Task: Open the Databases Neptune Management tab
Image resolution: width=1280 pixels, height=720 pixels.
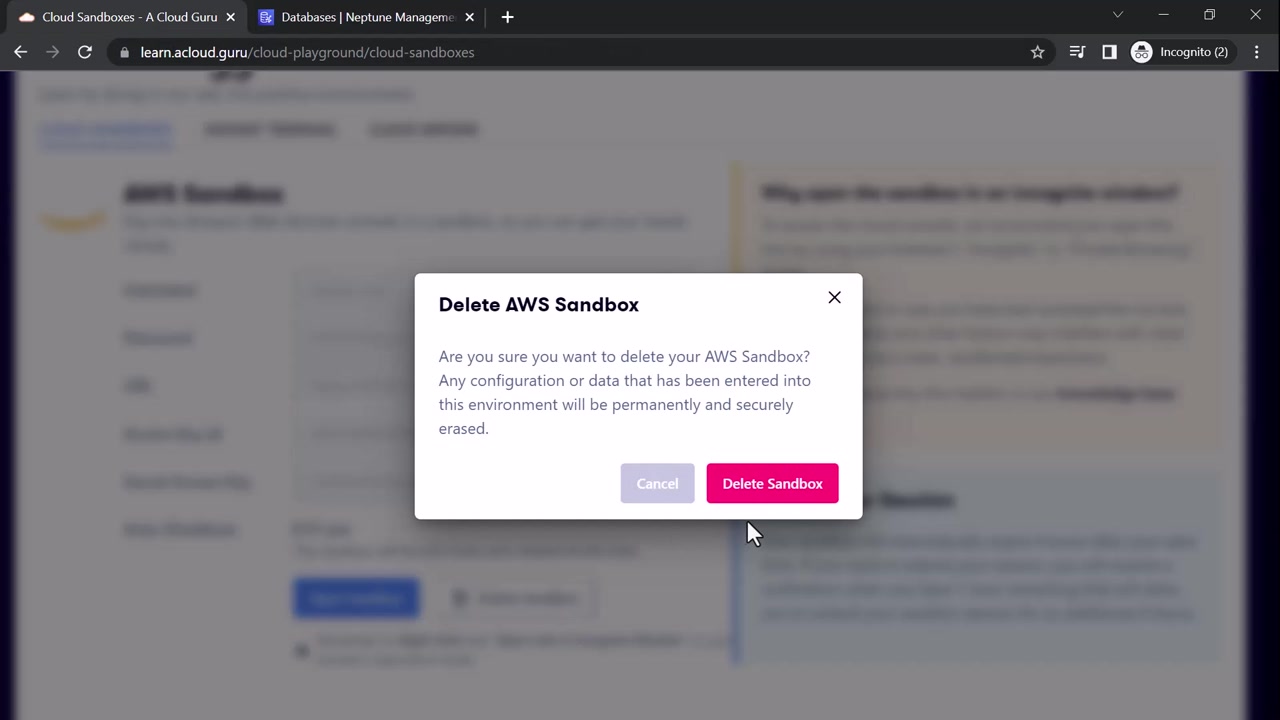Action: [x=368, y=17]
